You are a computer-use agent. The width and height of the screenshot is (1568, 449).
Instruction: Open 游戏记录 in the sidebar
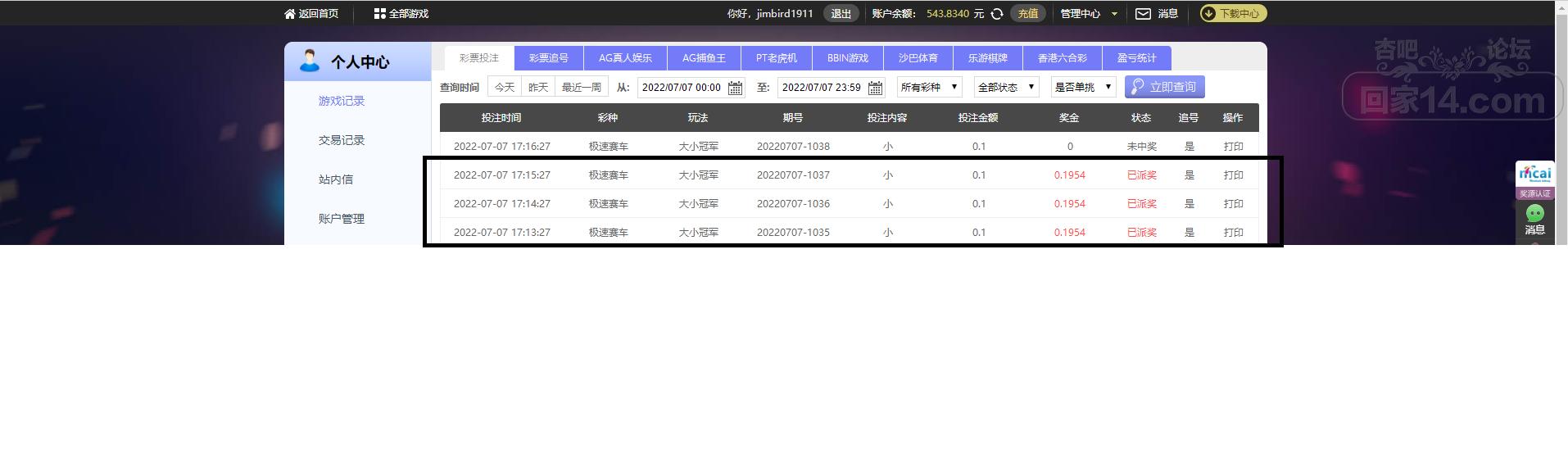342,101
